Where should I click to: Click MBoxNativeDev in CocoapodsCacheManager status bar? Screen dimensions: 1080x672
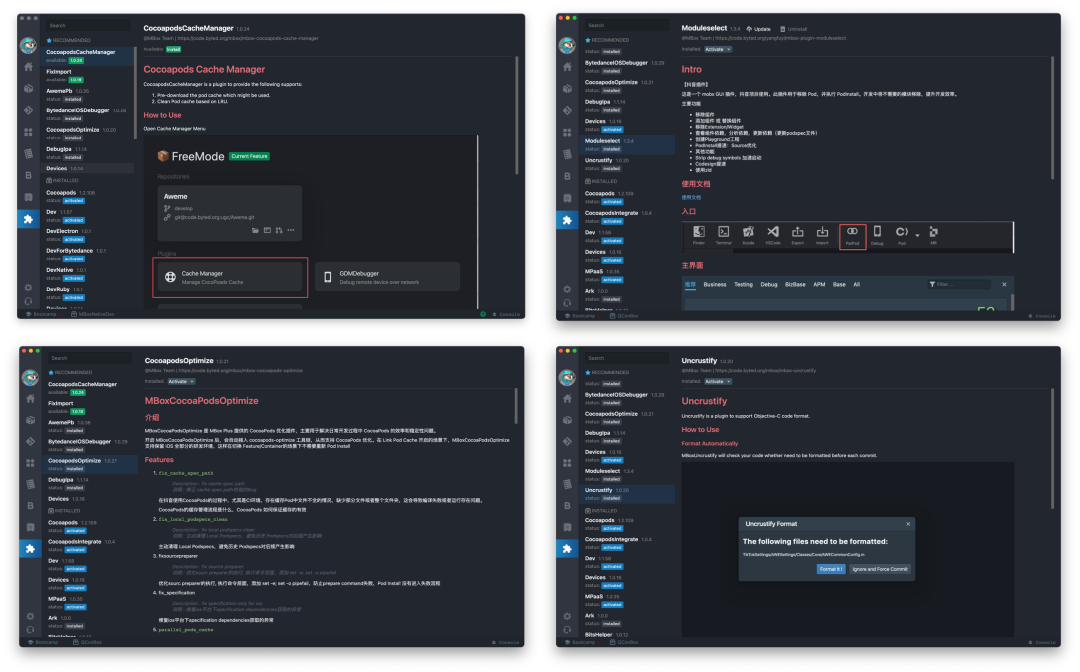(93, 314)
